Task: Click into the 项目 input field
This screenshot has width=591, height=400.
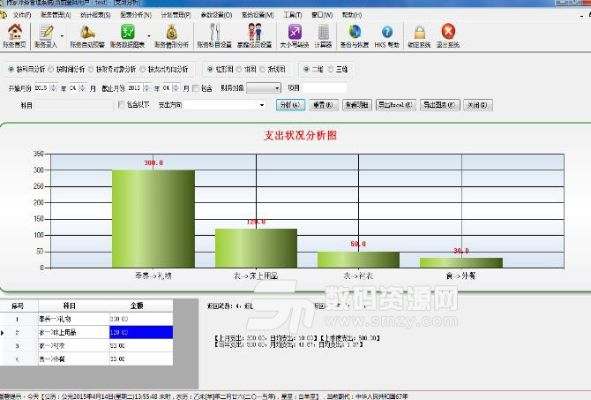Action: point(325,88)
